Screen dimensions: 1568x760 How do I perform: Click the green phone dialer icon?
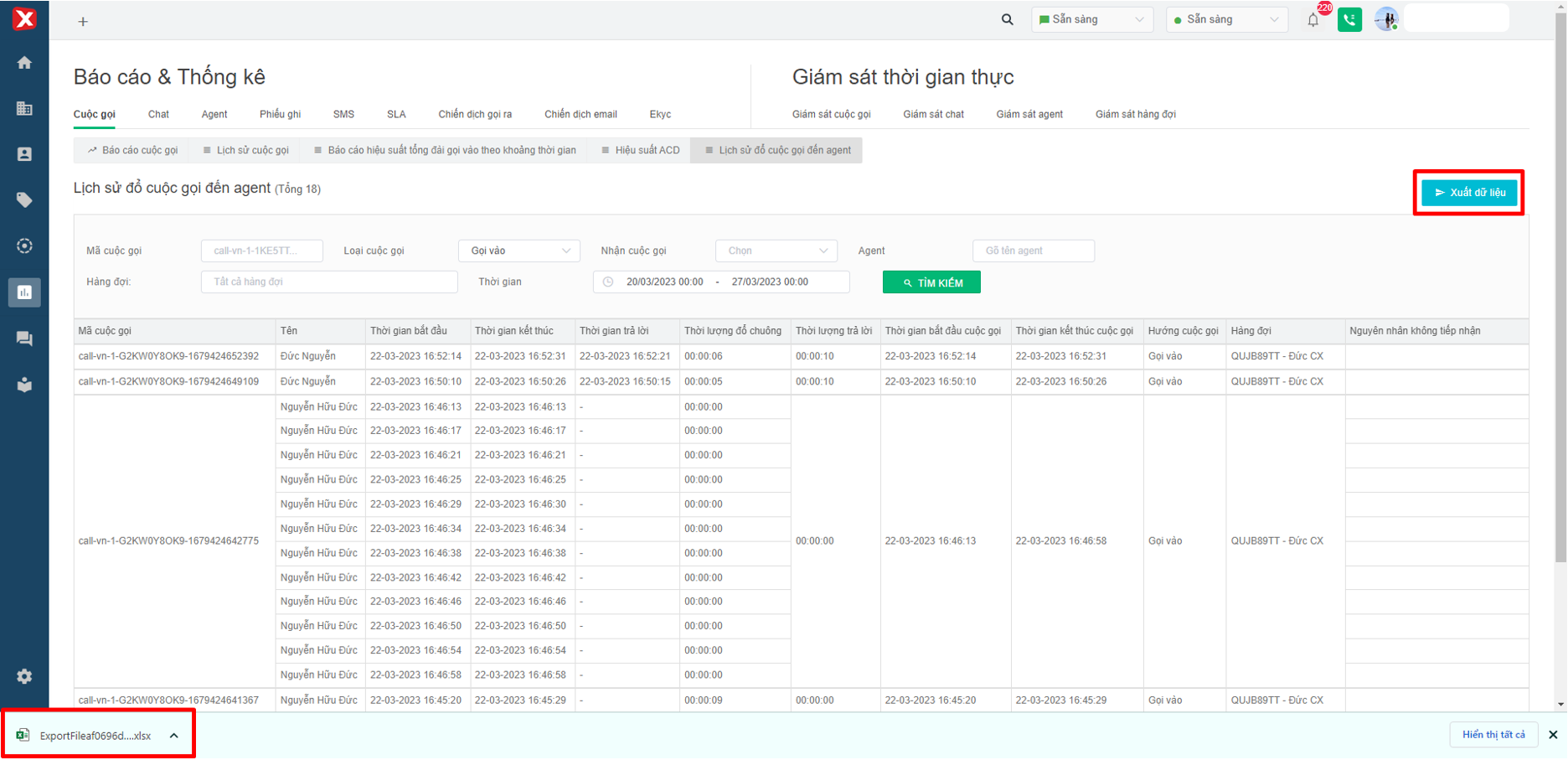[1349, 19]
